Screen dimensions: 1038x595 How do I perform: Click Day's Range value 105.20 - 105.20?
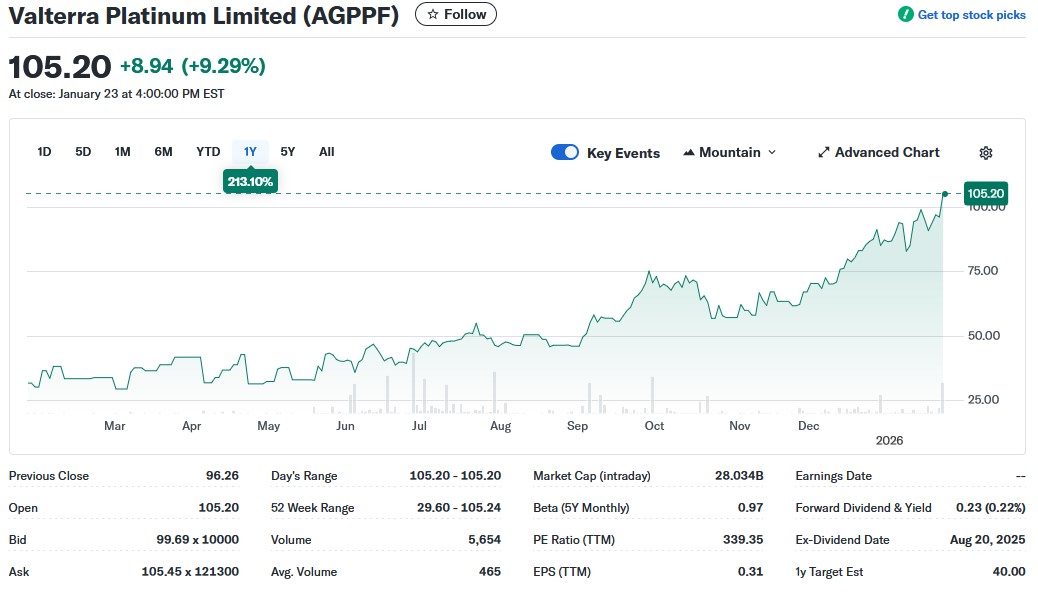(455, 476)
